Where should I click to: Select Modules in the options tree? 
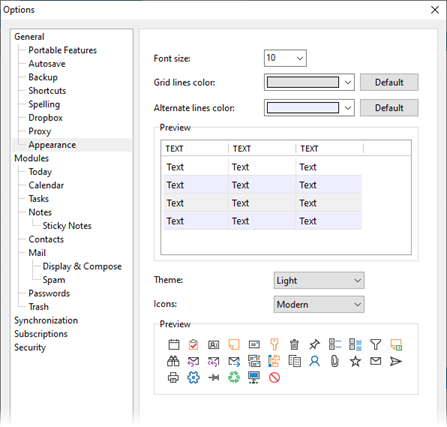[32, 158]
